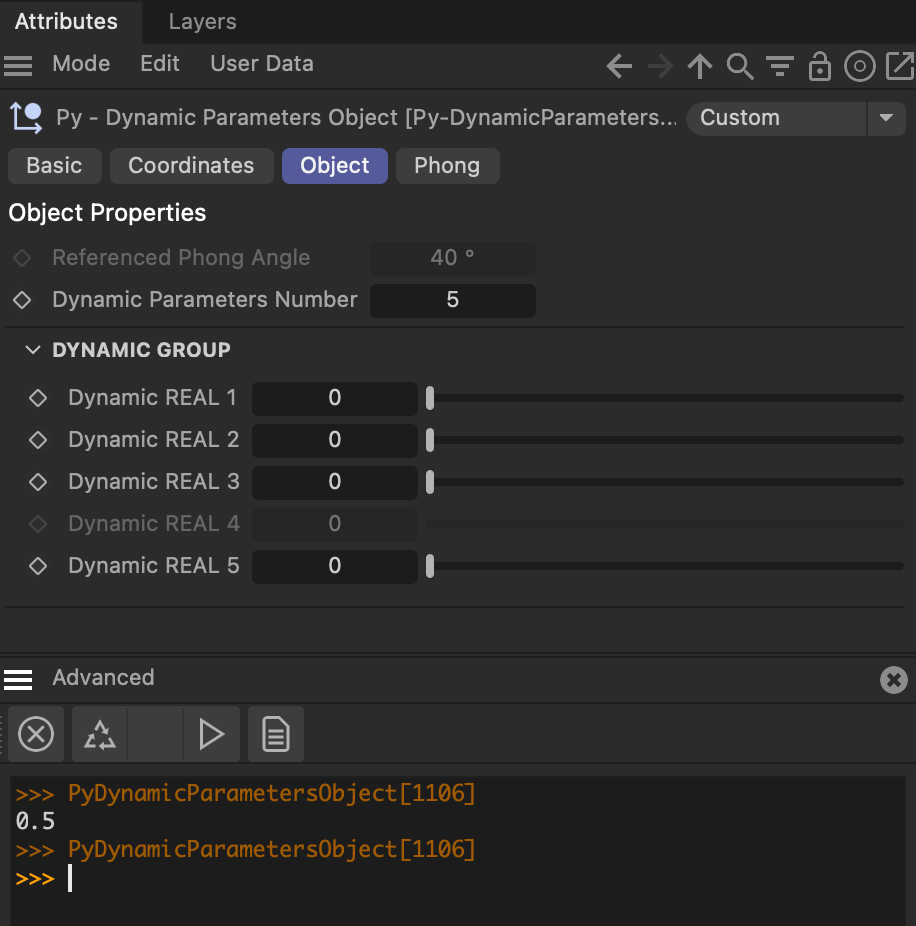Image resolution: width=916 pixels, height=926 pixels.
Task: Click the Dynamic REAL 2 slider handle
Action: click(x=430, y=440)
